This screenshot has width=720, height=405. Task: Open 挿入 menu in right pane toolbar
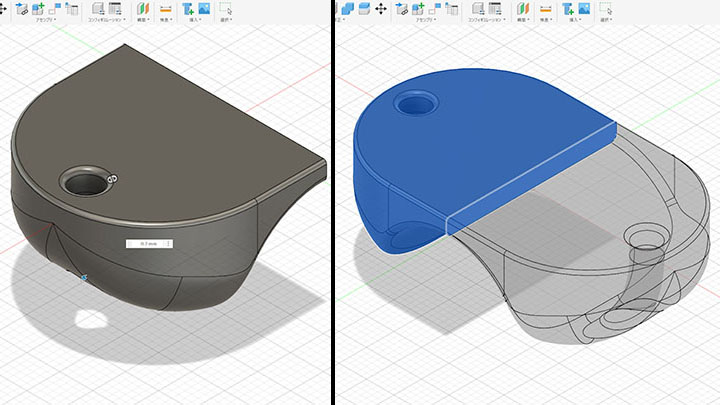(x=575, y=19)
